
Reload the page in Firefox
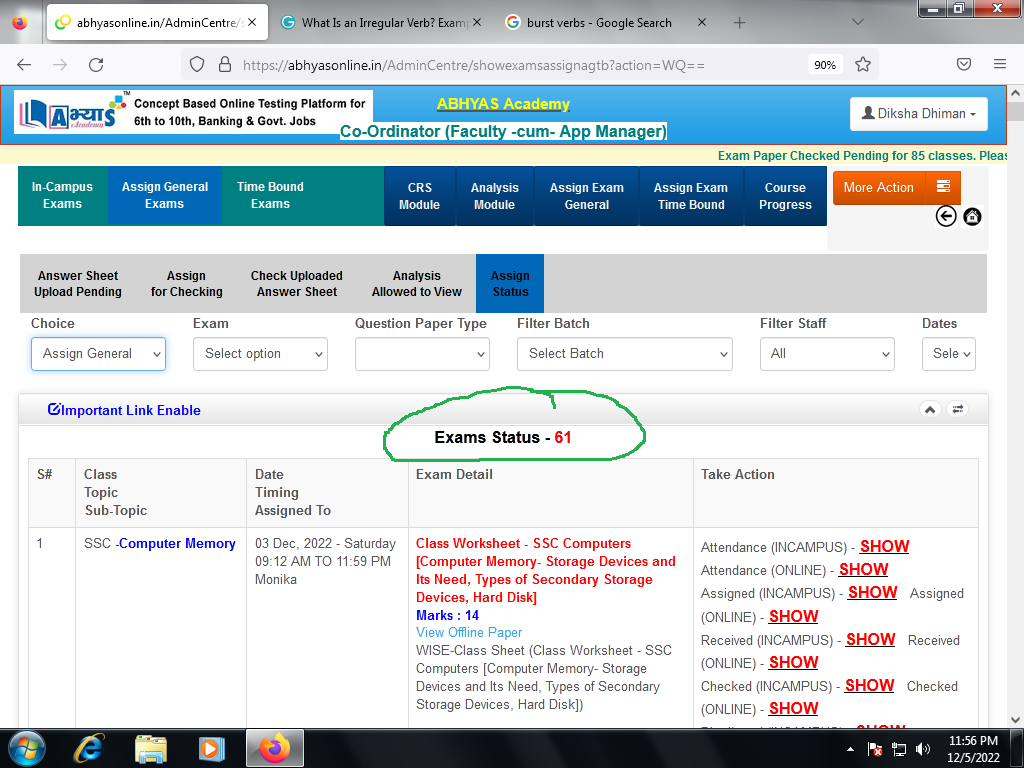(96, 64)
